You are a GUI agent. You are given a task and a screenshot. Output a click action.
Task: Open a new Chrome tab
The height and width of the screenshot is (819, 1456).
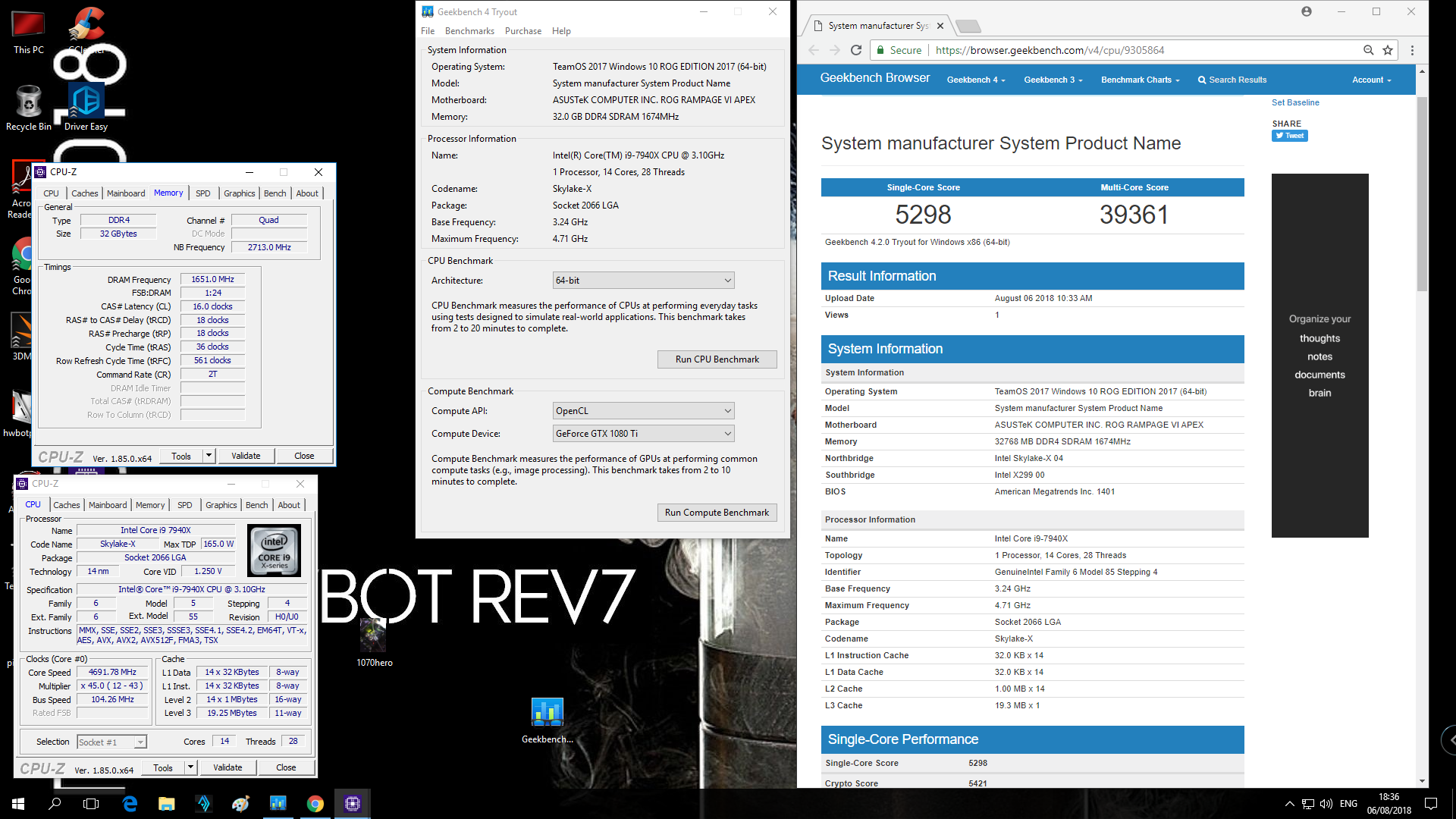point(968,27)
